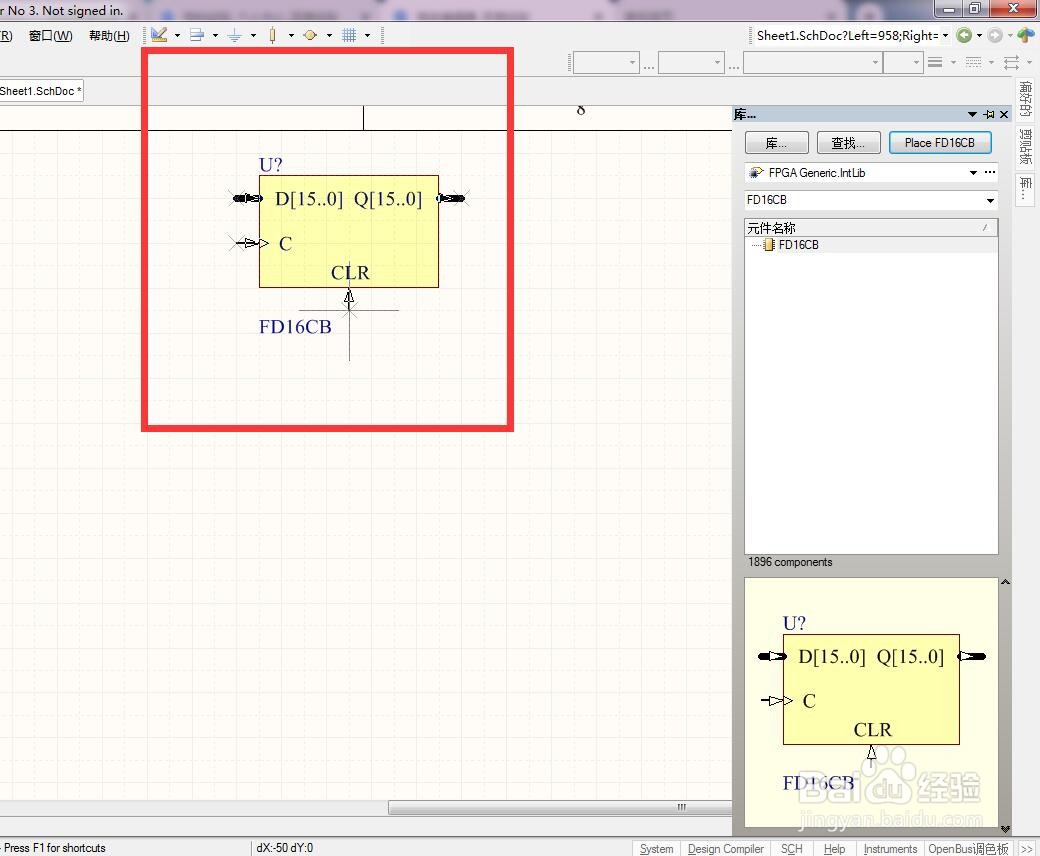1040x856 pixels.
Task: Pin the Libraries panel
Action: coord(989,115)
